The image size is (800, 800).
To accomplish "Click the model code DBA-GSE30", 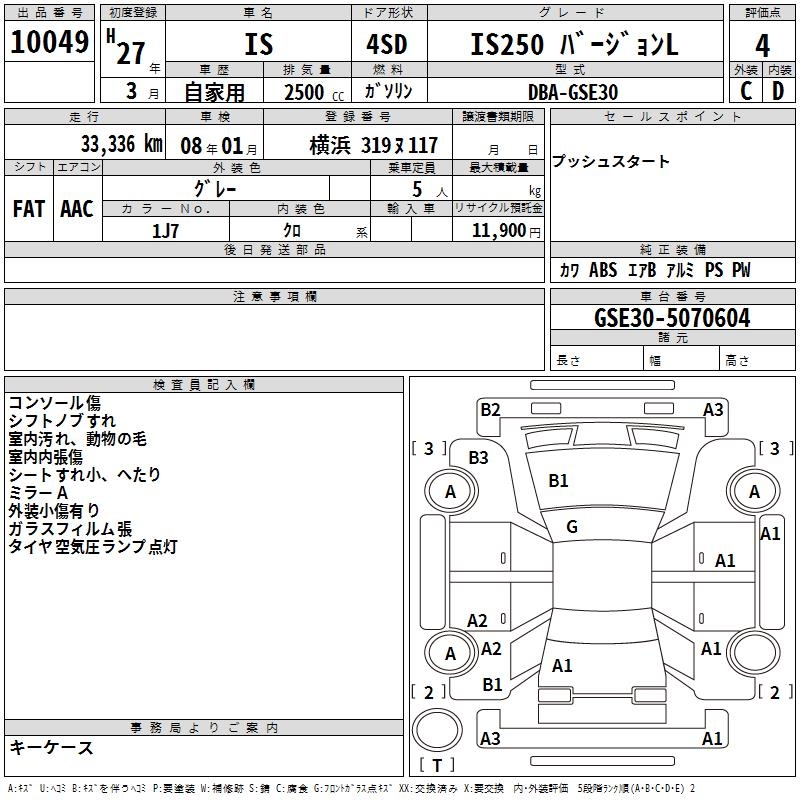I will 573,92.
